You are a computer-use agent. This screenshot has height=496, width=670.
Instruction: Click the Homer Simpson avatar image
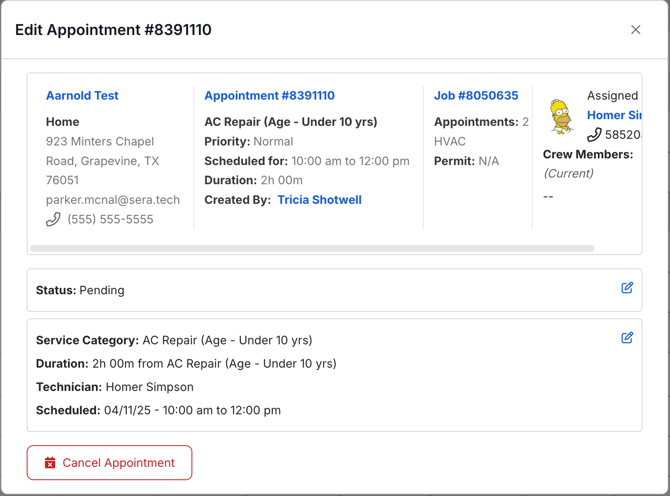click(561, 117)
